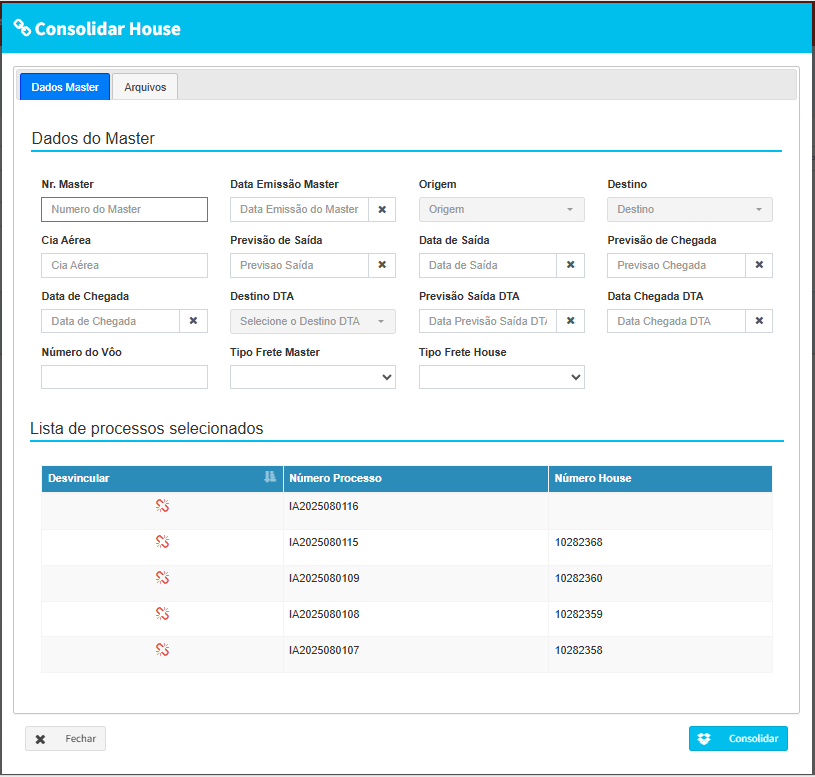Select process number IA2025080116
815x777 pixels.
pyautogui.click(x=323, y=506)
